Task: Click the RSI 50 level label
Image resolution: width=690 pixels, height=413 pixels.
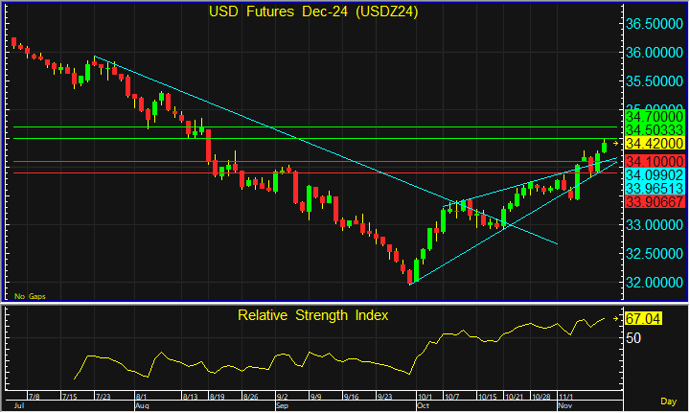Action: 633,338
